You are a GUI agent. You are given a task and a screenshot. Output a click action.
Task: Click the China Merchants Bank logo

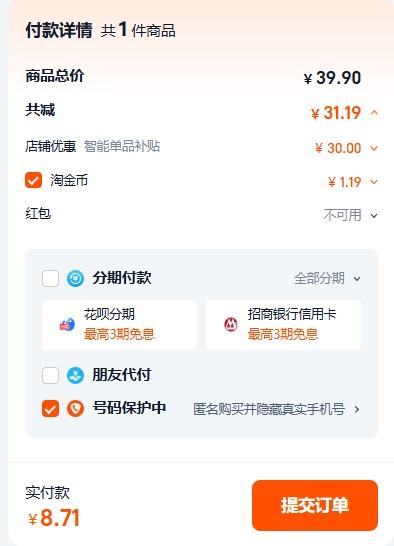231,325
